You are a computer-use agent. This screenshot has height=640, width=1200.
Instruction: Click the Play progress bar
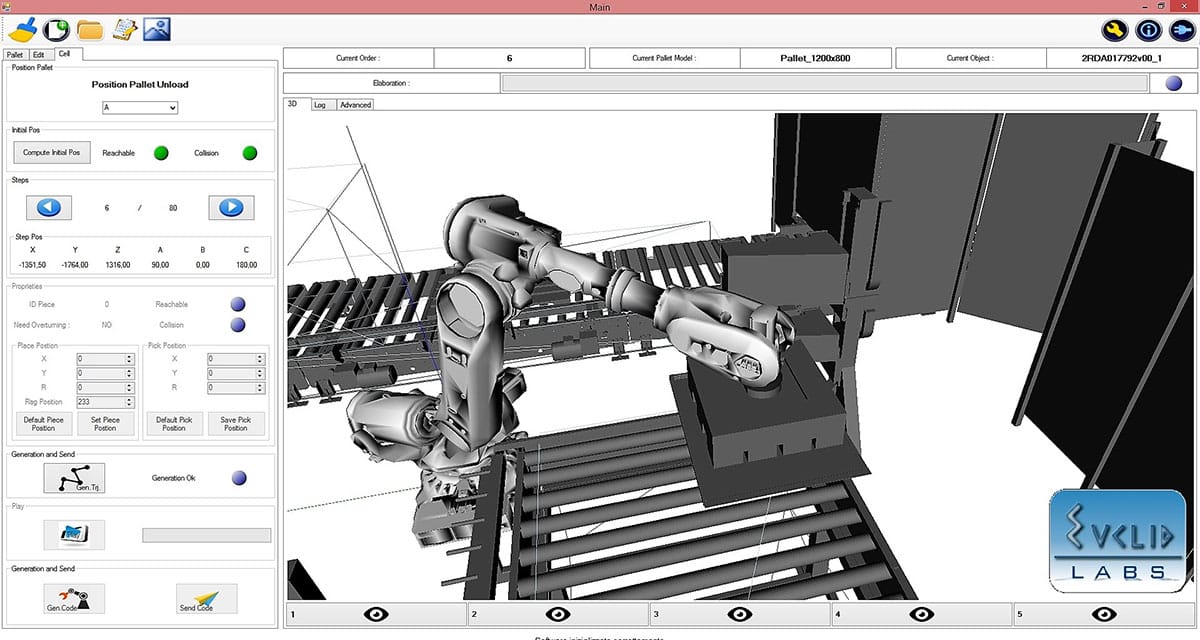coord(207,535)
